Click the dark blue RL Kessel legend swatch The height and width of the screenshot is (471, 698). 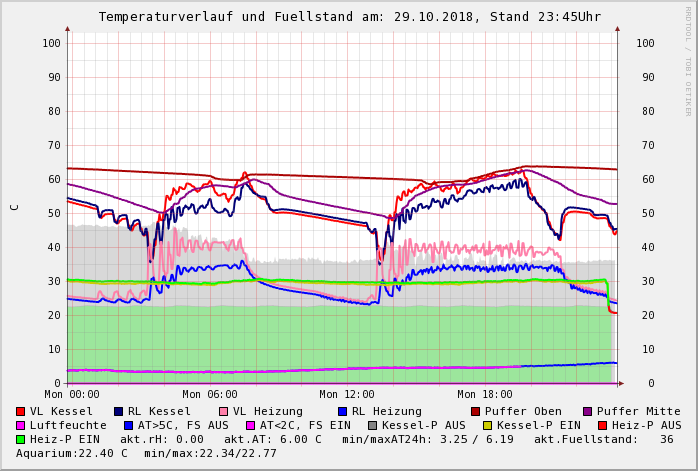[x=118, y=411]
